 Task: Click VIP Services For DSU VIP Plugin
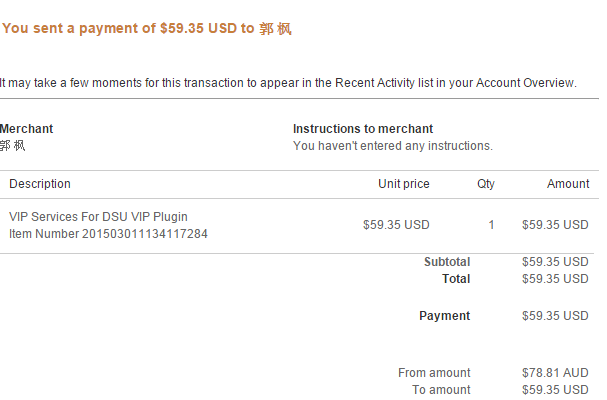[98, 216]
